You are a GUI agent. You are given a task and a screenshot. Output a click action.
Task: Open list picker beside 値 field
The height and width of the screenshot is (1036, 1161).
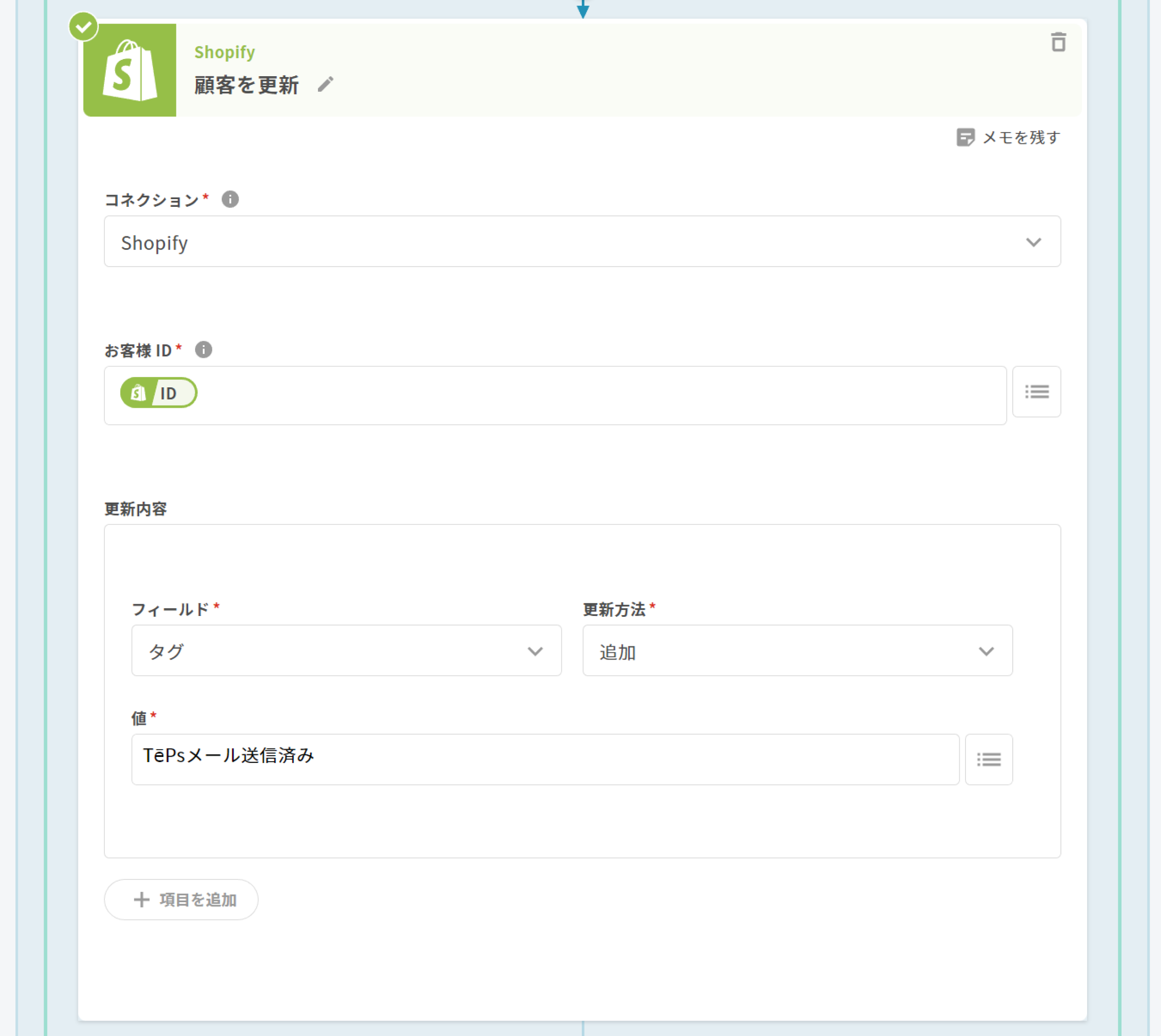(988, 759)
